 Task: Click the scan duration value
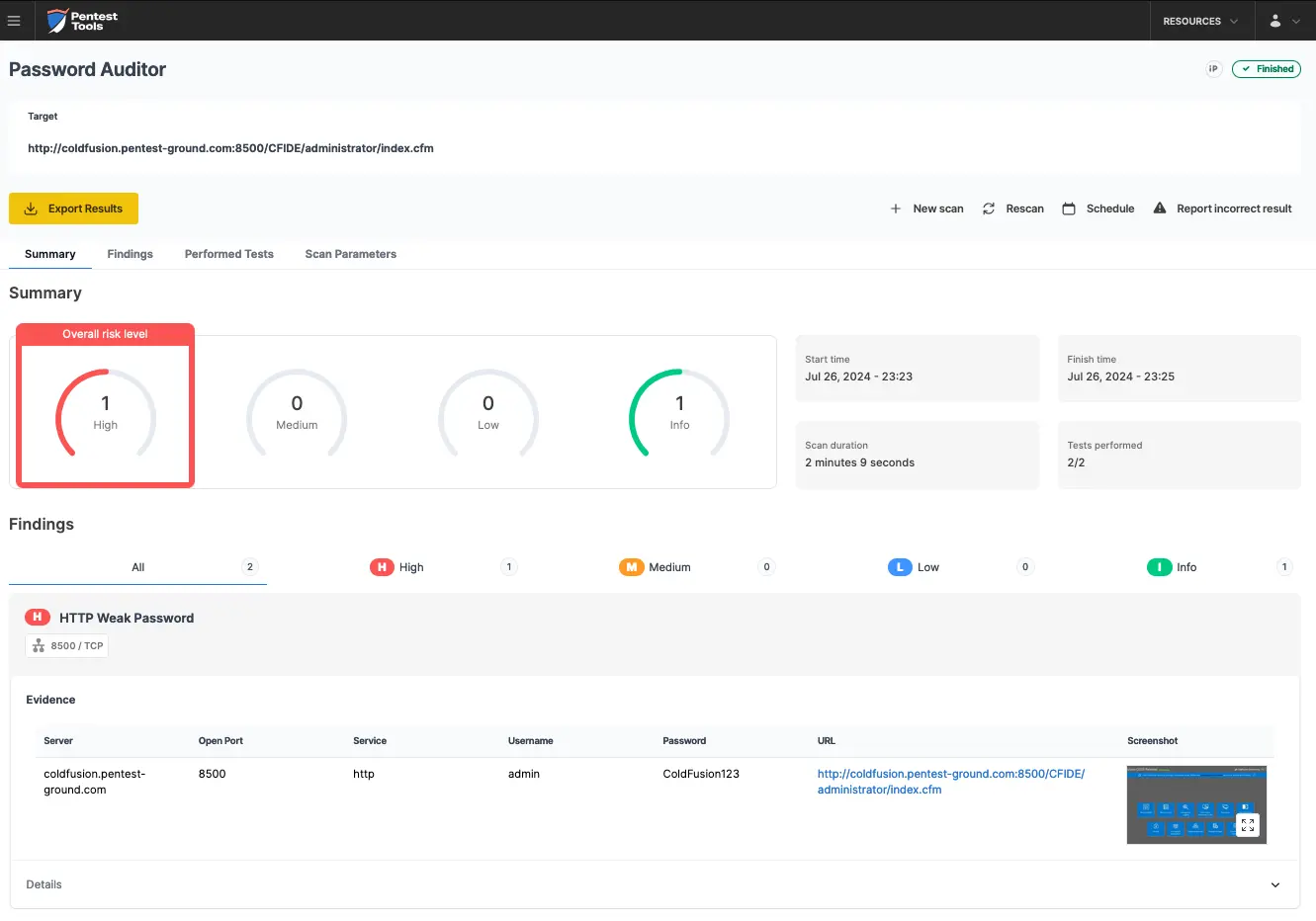[859, 462]
